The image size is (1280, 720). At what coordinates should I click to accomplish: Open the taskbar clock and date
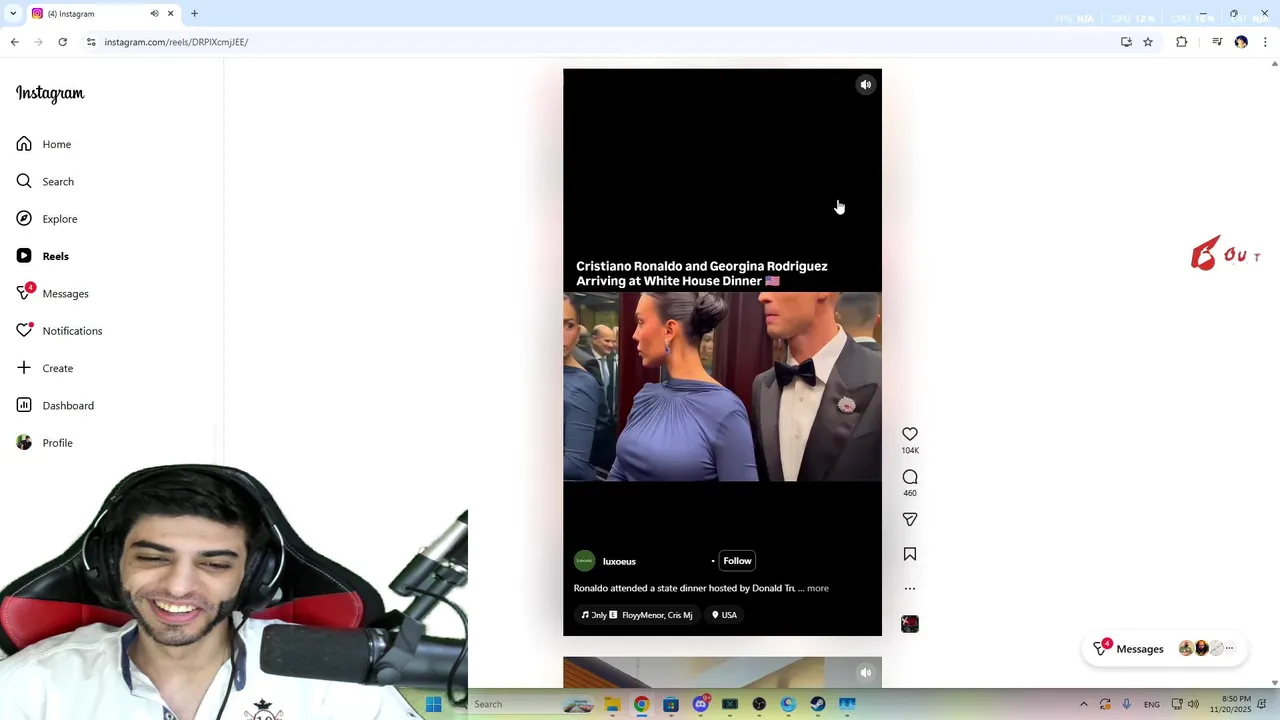pos(1230,704)
